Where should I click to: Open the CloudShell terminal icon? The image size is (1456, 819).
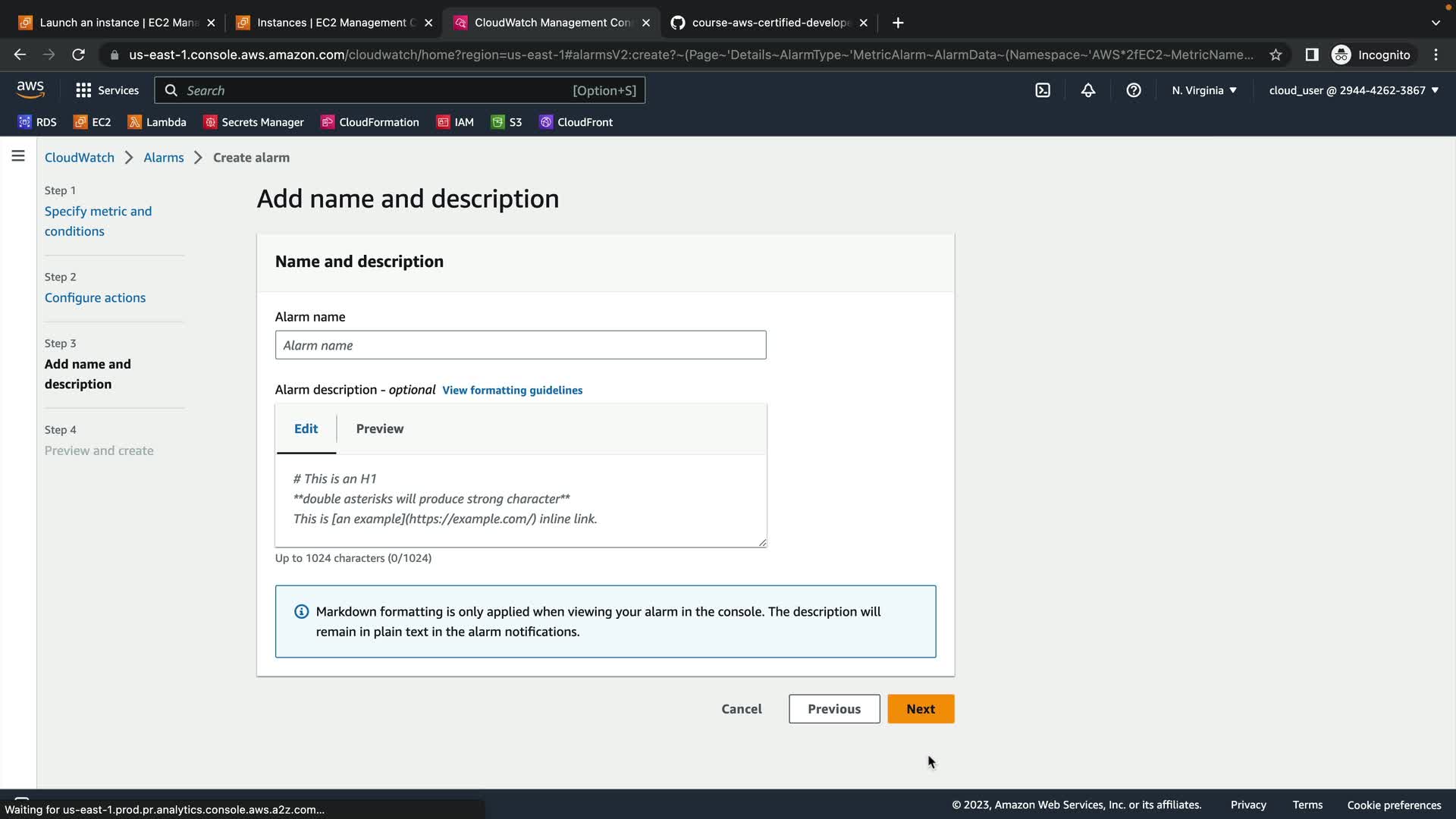1043,90
